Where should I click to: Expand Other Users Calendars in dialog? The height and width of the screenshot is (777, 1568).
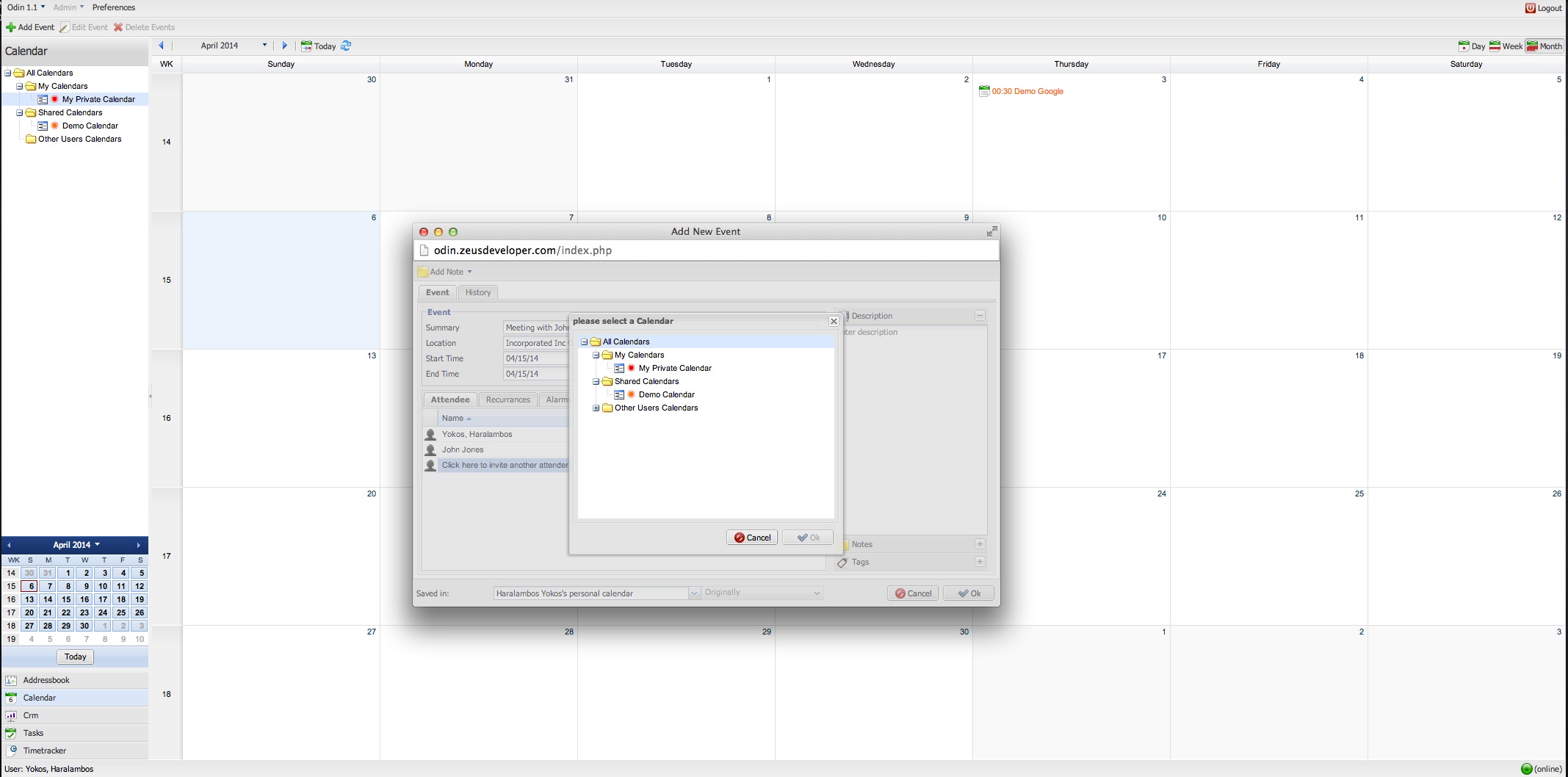(x=596, y=408)
